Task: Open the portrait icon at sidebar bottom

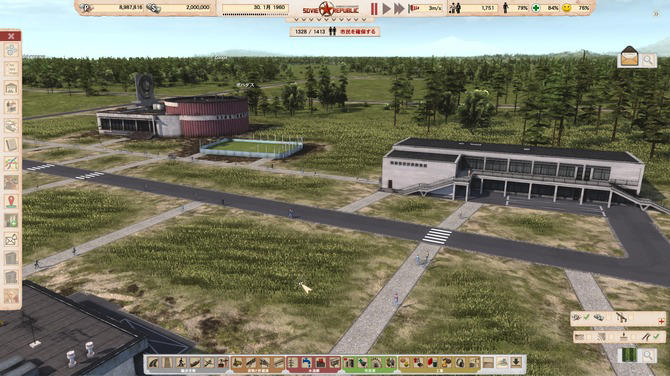Action: 11,296
